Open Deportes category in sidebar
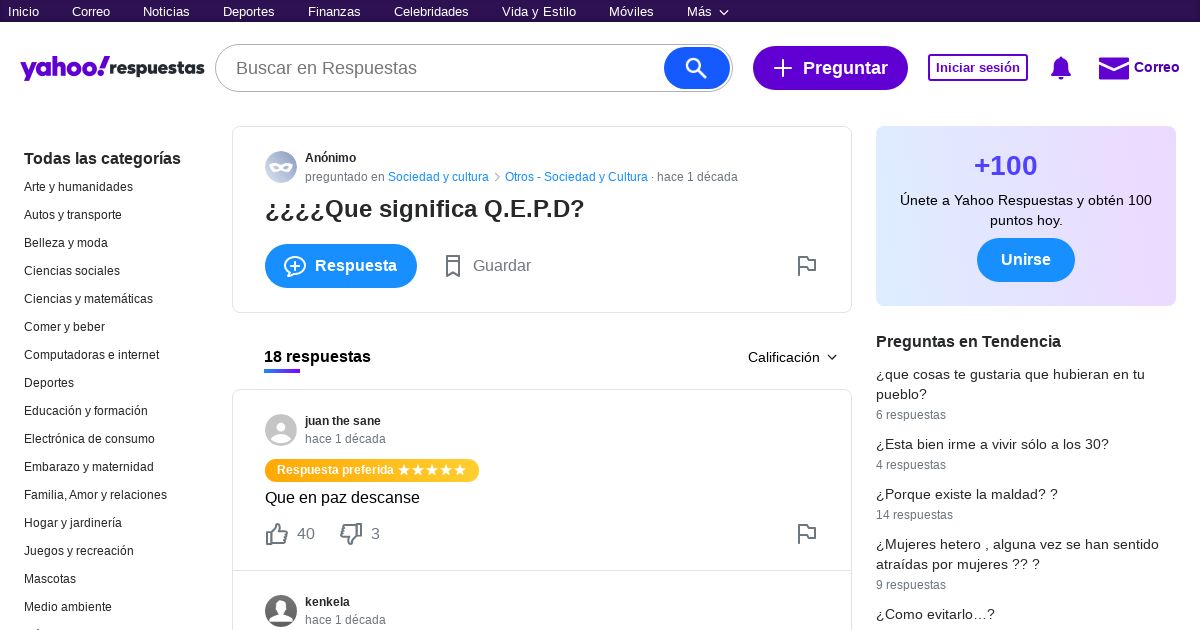1200x630 pixels. point(49,383)
